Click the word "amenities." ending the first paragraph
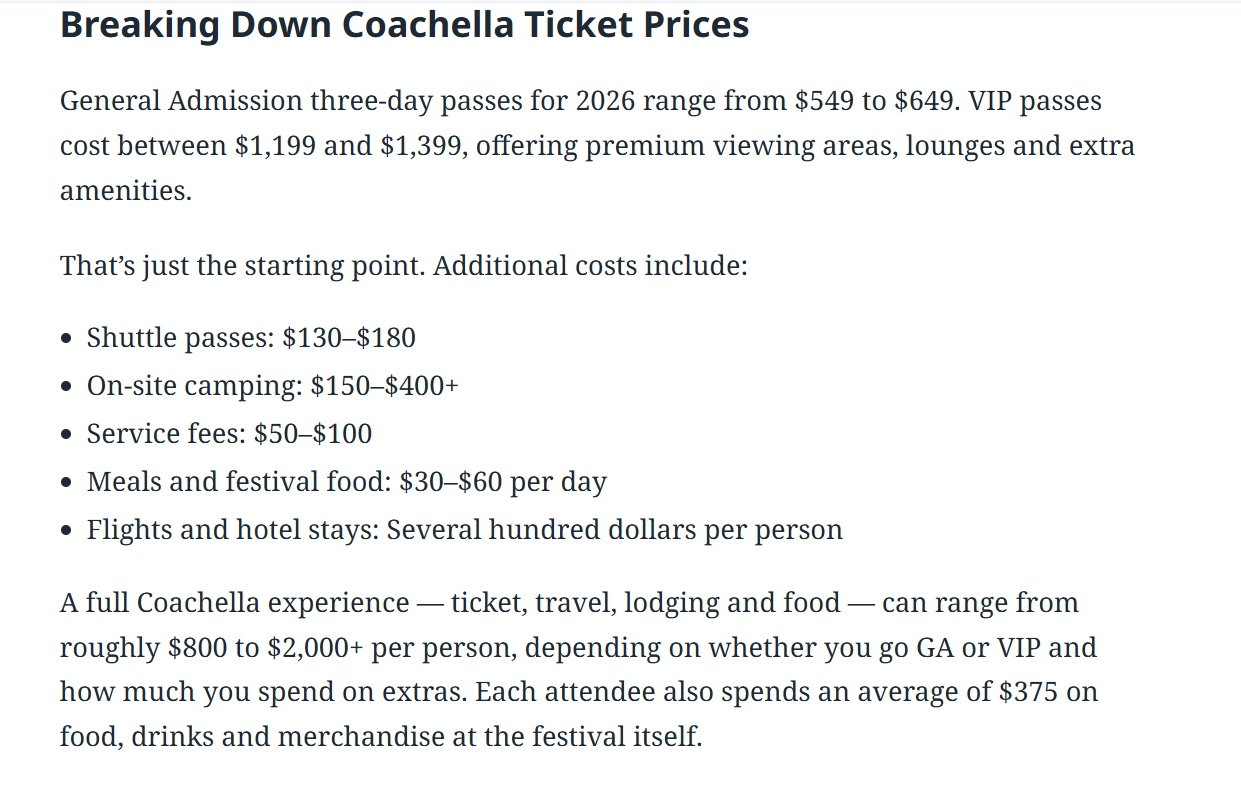 (125, 190)
